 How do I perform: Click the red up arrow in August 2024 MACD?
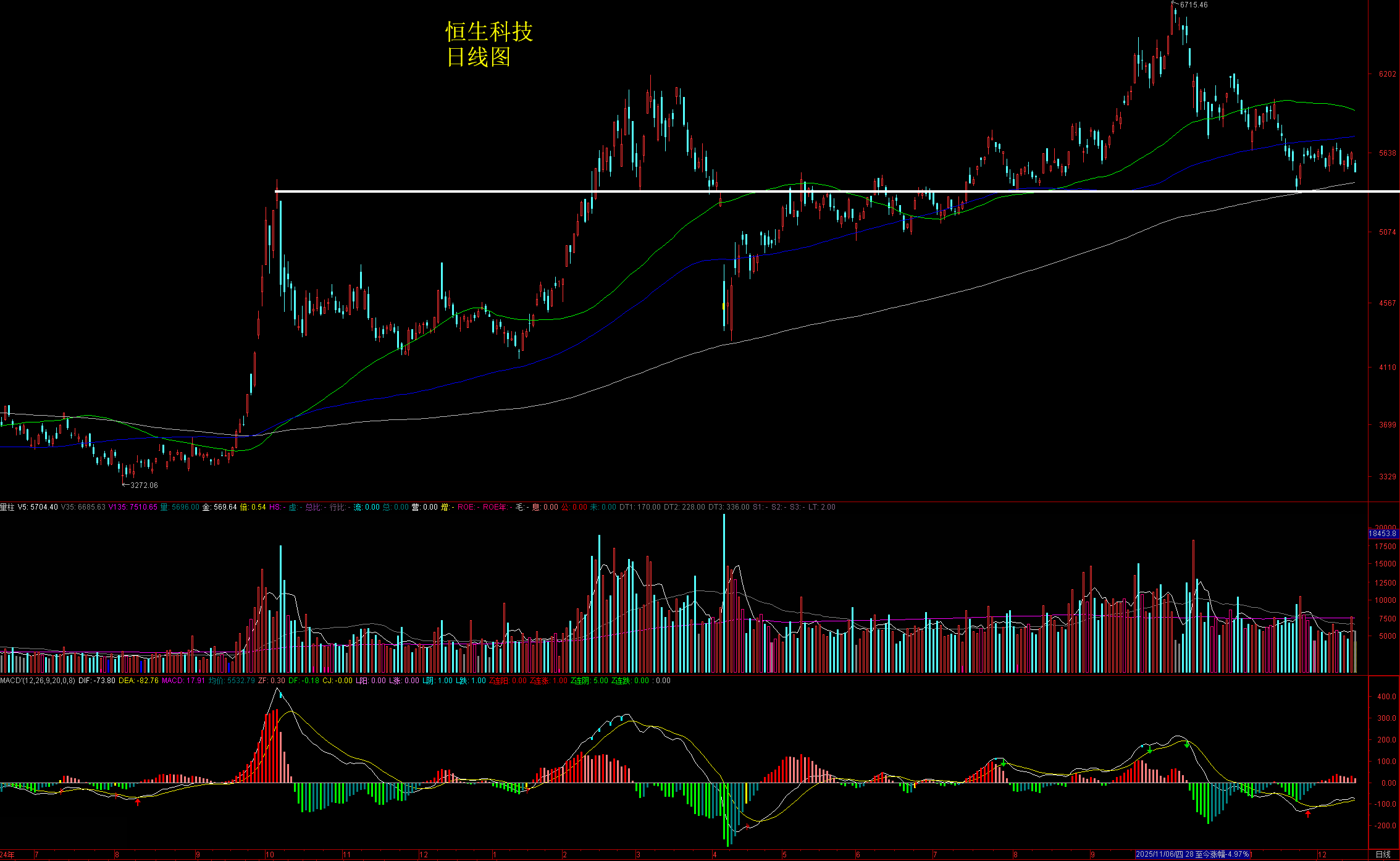point(138,802)
